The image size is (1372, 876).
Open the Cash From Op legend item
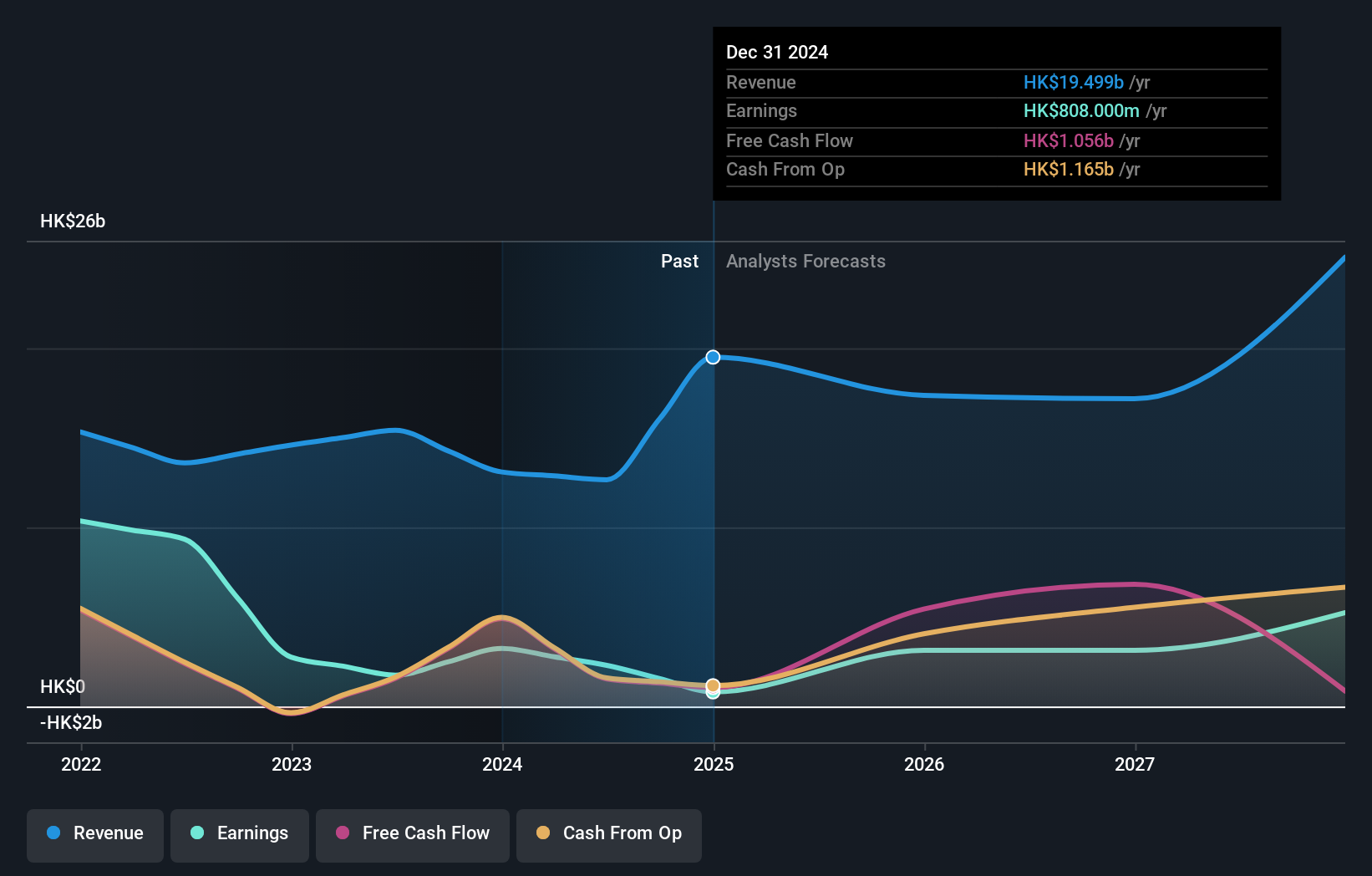pyautogui.click(x=608, y=833)
